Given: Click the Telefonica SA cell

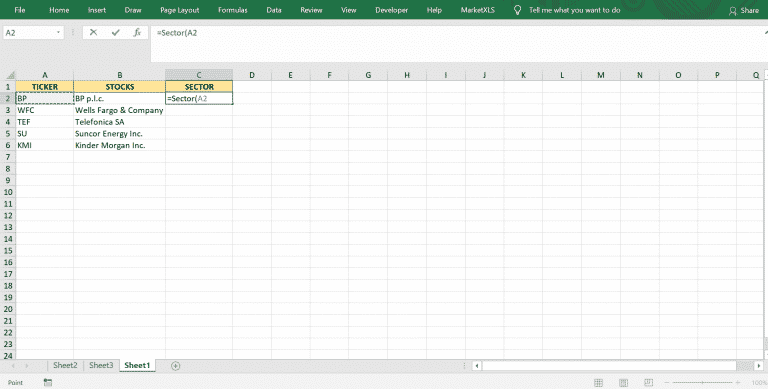Looking at the screenshot, I should click(120, 122).
